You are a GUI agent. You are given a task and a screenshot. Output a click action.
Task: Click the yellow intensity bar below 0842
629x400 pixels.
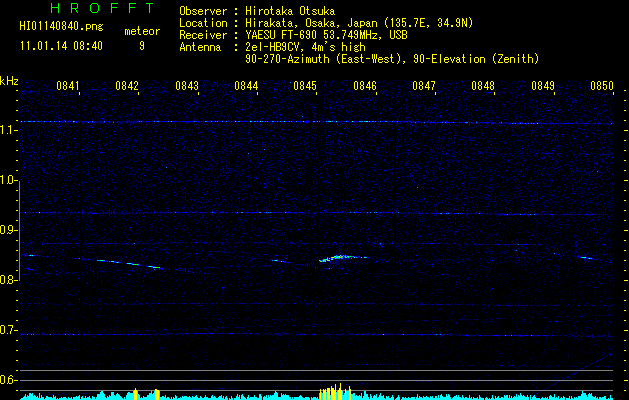(x=136, y=394)
